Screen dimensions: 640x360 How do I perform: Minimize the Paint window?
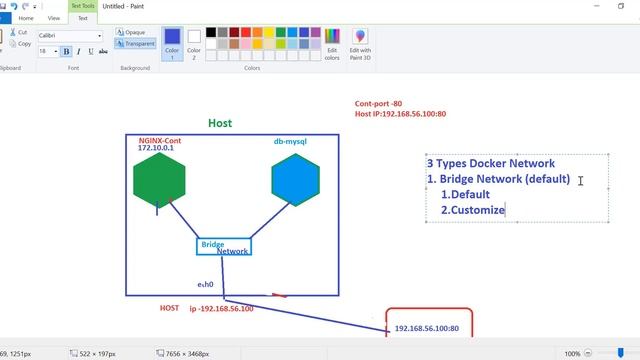(597, 6)
